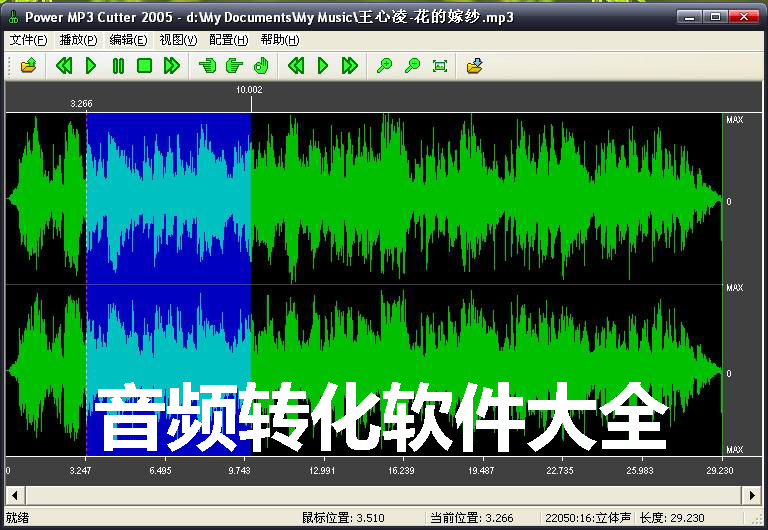
Task: Click 长度: 29.230 in status bar
Action: point(672,518)
